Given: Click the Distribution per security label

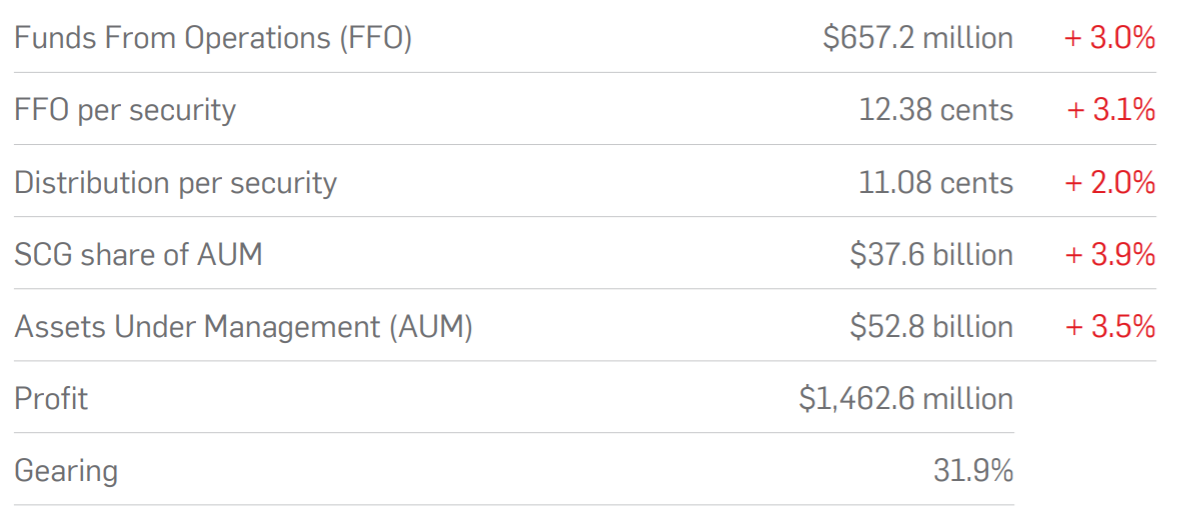Looking at the screenshot, I should tap(176, 183).
